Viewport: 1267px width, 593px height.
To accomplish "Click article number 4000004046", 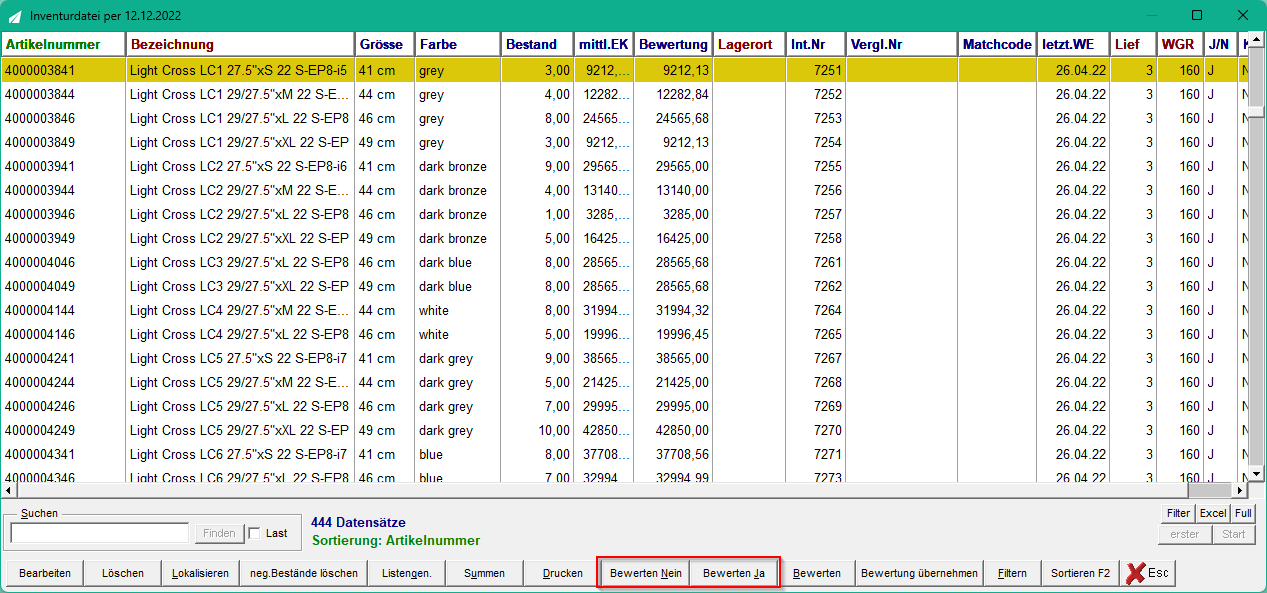I will [x=40, y=262].
